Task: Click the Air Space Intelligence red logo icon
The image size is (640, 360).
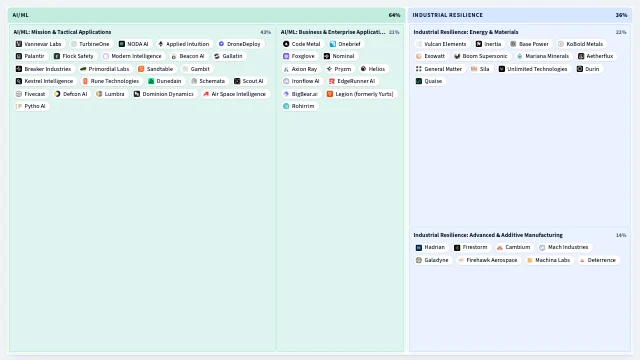Action: point(206,94)
